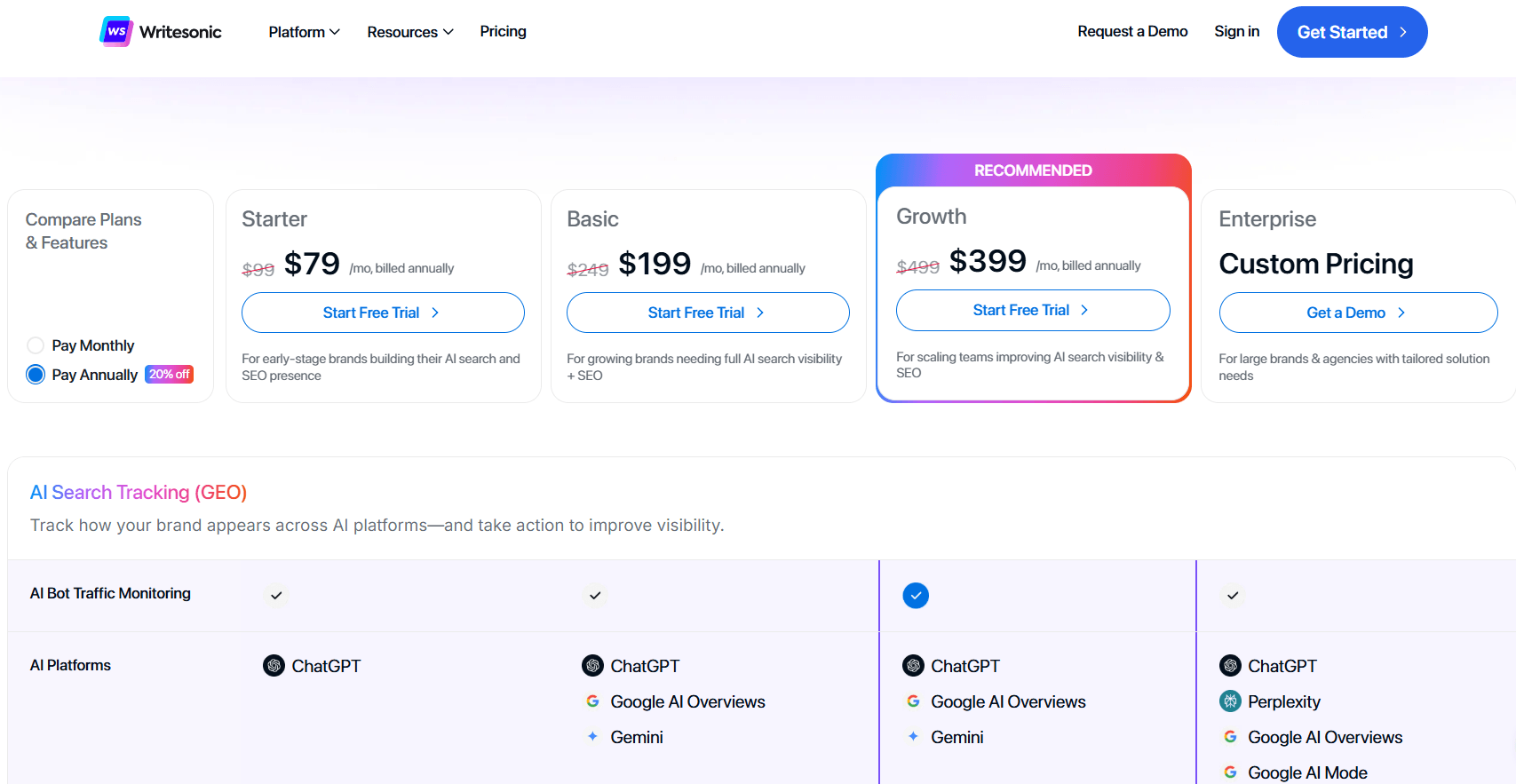Select the Pay Monthly radio option
The width and height of the screenshot is (1516, 784).
(x=36, y=345)
